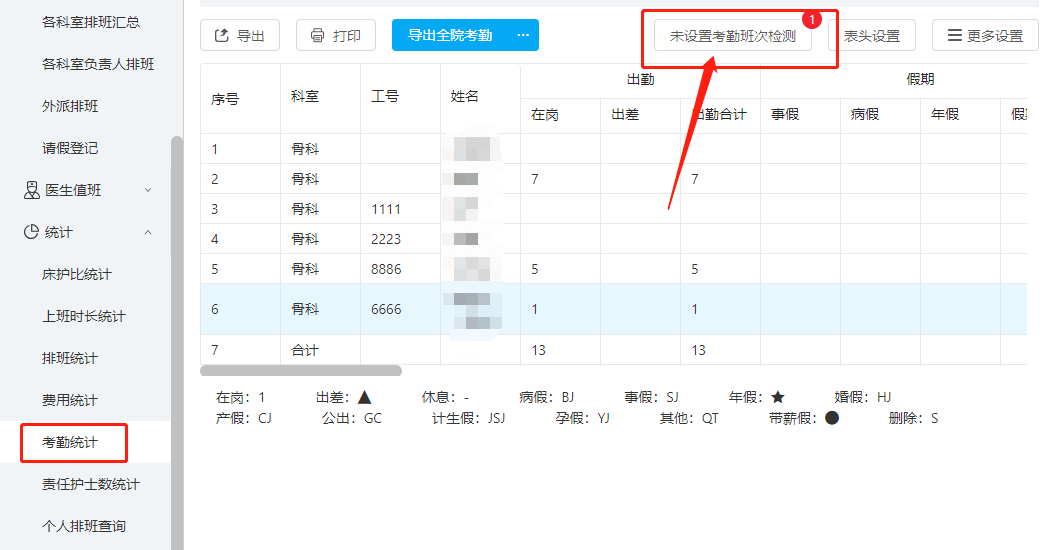Go to 费用统计 in the sidebar
Image resolution: width=1053 pixels, height=550 pixels.
(x=70, y=400)
